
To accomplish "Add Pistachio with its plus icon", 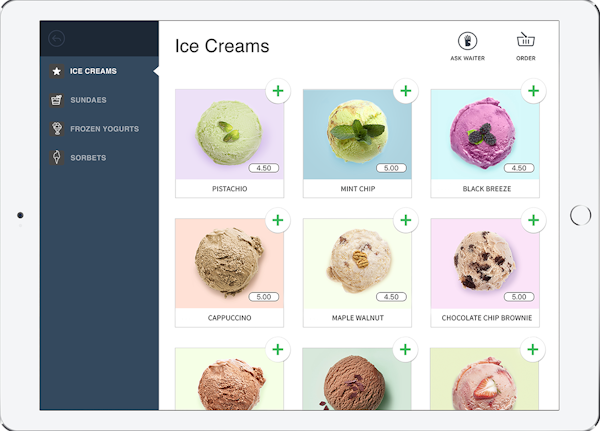I will tap(278, 91).
